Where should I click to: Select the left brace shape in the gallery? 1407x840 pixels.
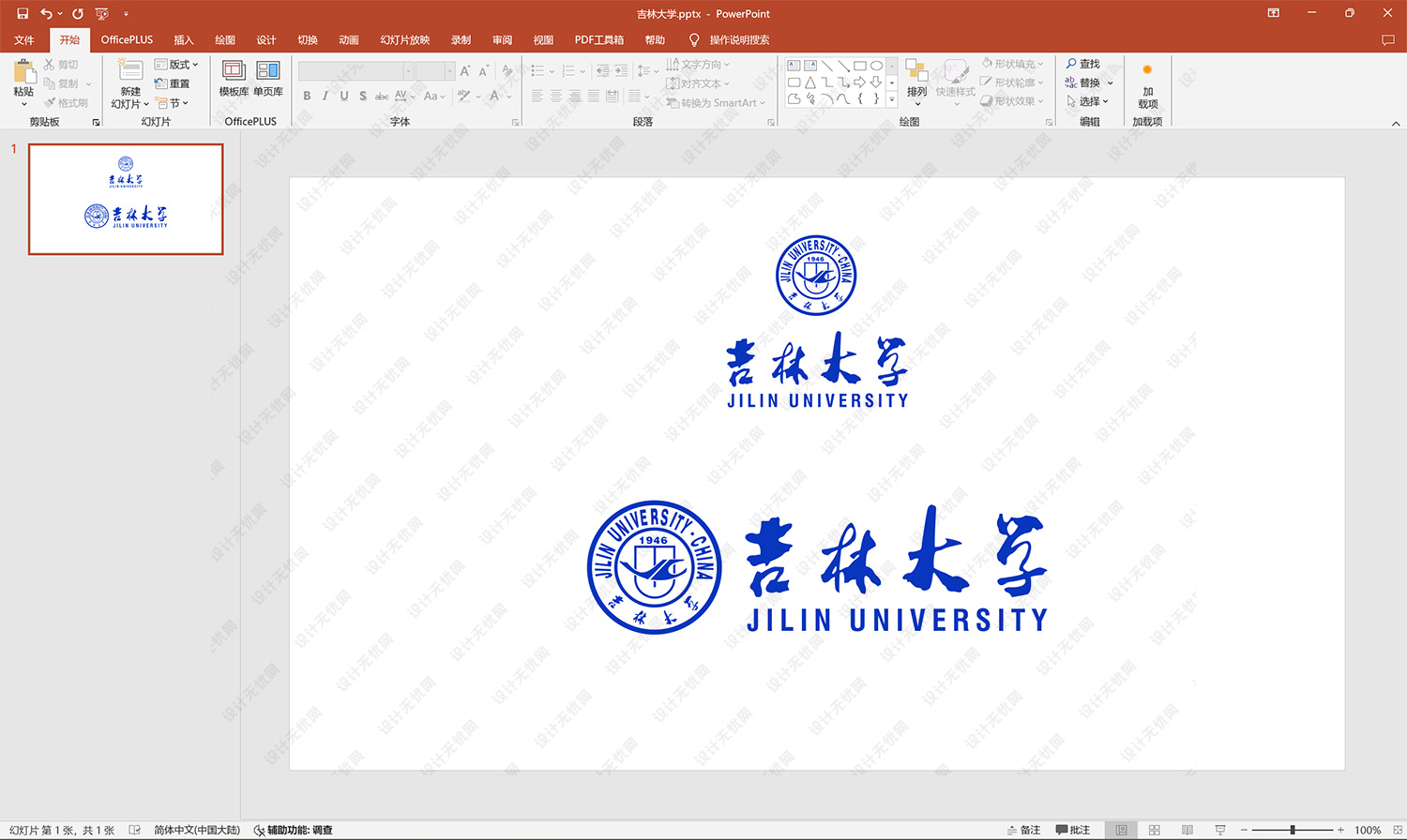click(x=859, y=98)
